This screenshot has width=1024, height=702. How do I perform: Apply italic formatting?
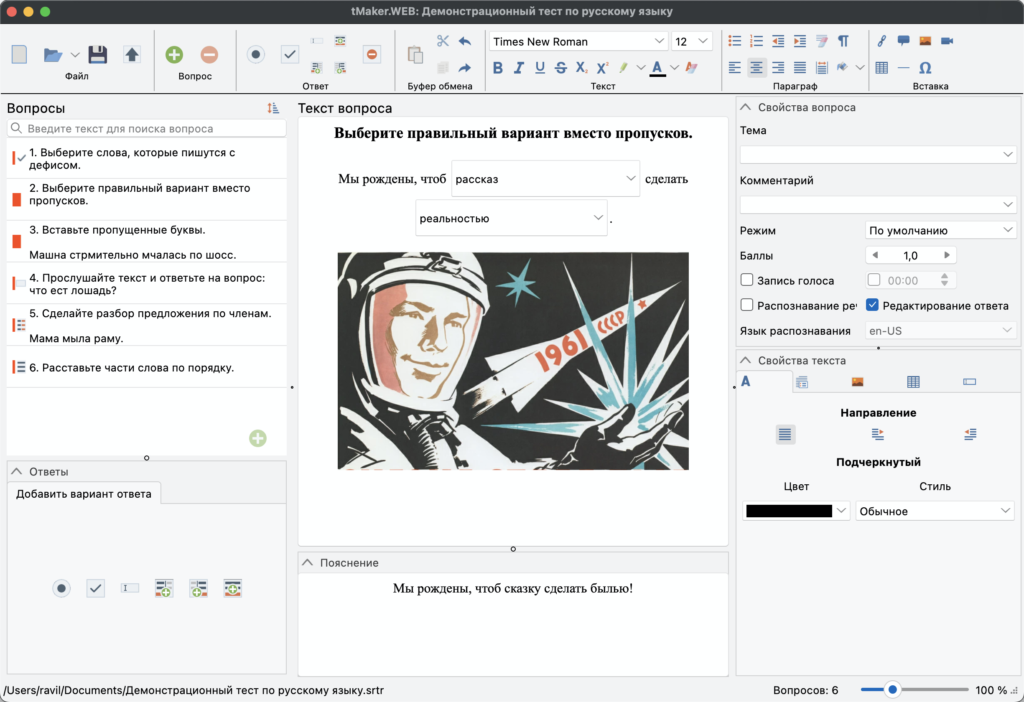click(x=519, y=68)
